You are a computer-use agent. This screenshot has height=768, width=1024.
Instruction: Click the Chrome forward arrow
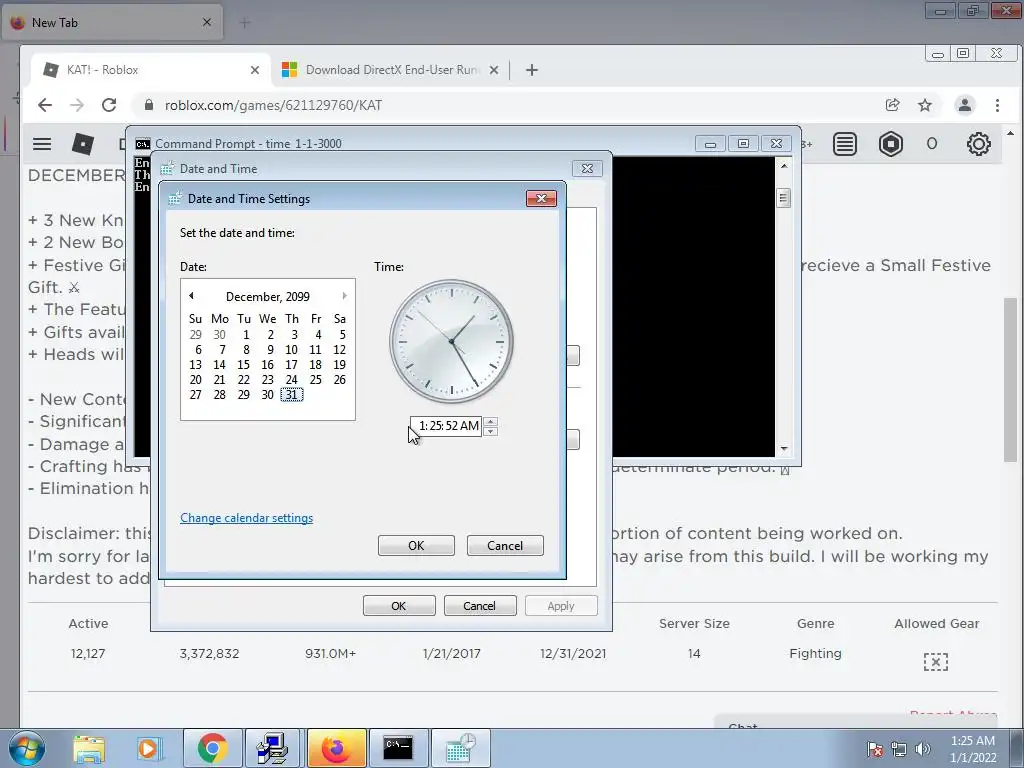click(x=76, y=105)
